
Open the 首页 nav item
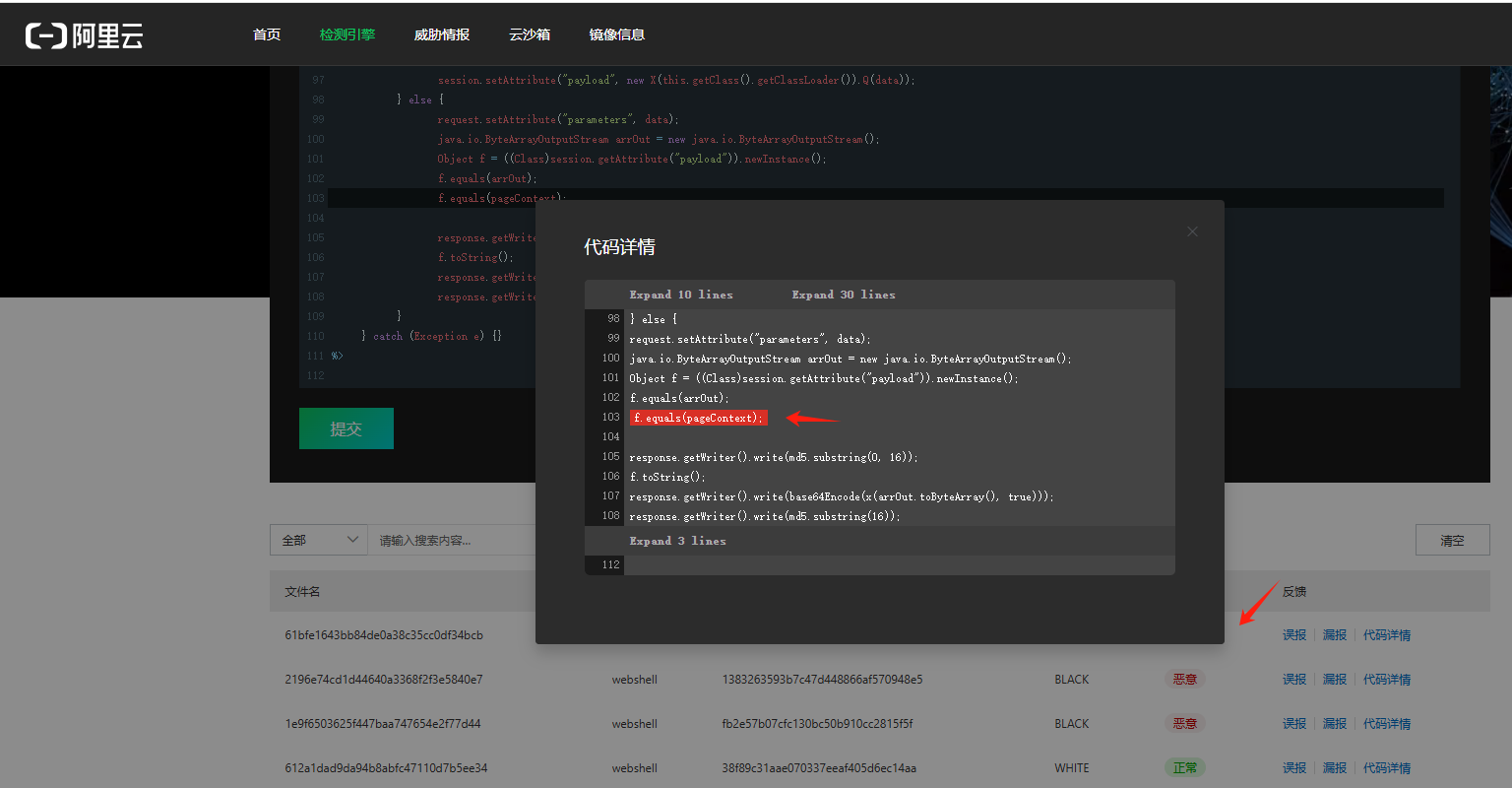pyautogui.click(x=267, y=34)
